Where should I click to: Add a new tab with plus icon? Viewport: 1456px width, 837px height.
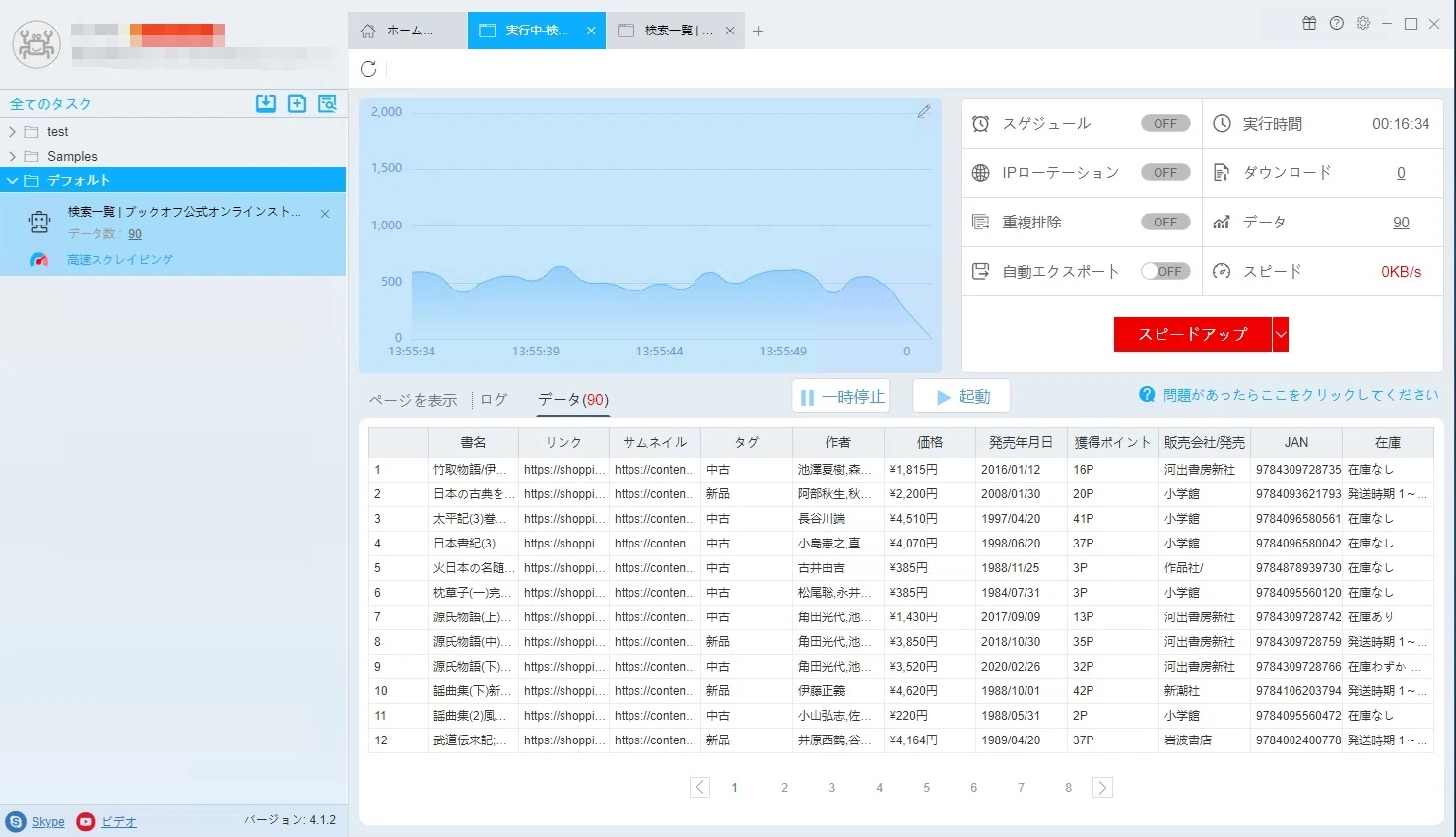pyautogui.click(x=758, y=31)
